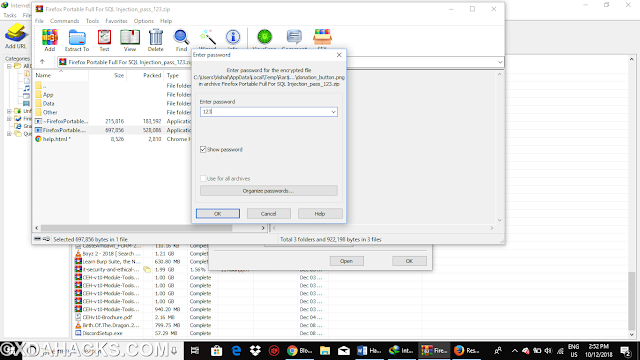Confirm the password with OK

pos(218,213)
